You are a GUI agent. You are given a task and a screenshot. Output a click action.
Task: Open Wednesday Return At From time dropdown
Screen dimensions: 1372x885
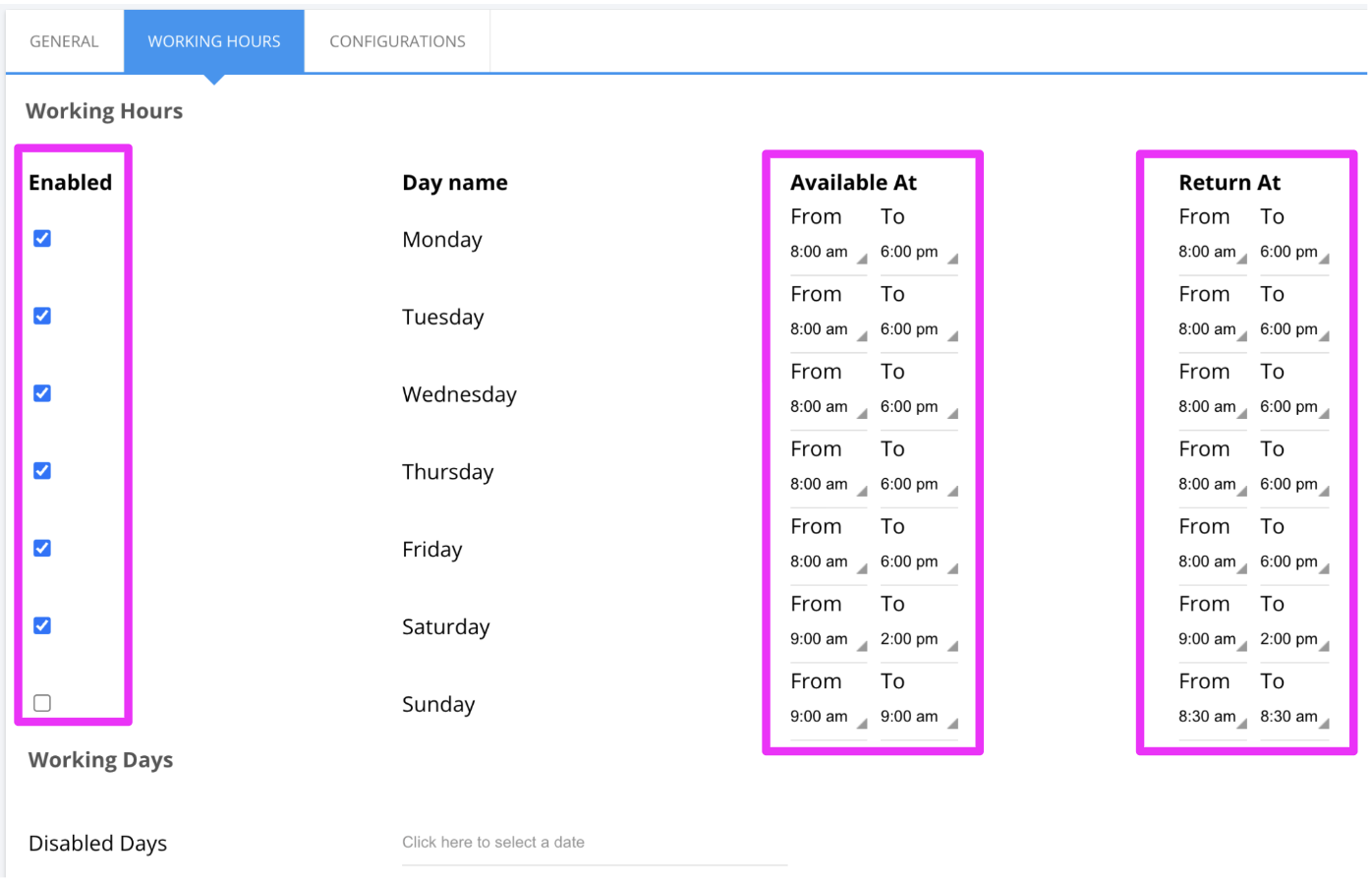click(x=1213, y=407)
